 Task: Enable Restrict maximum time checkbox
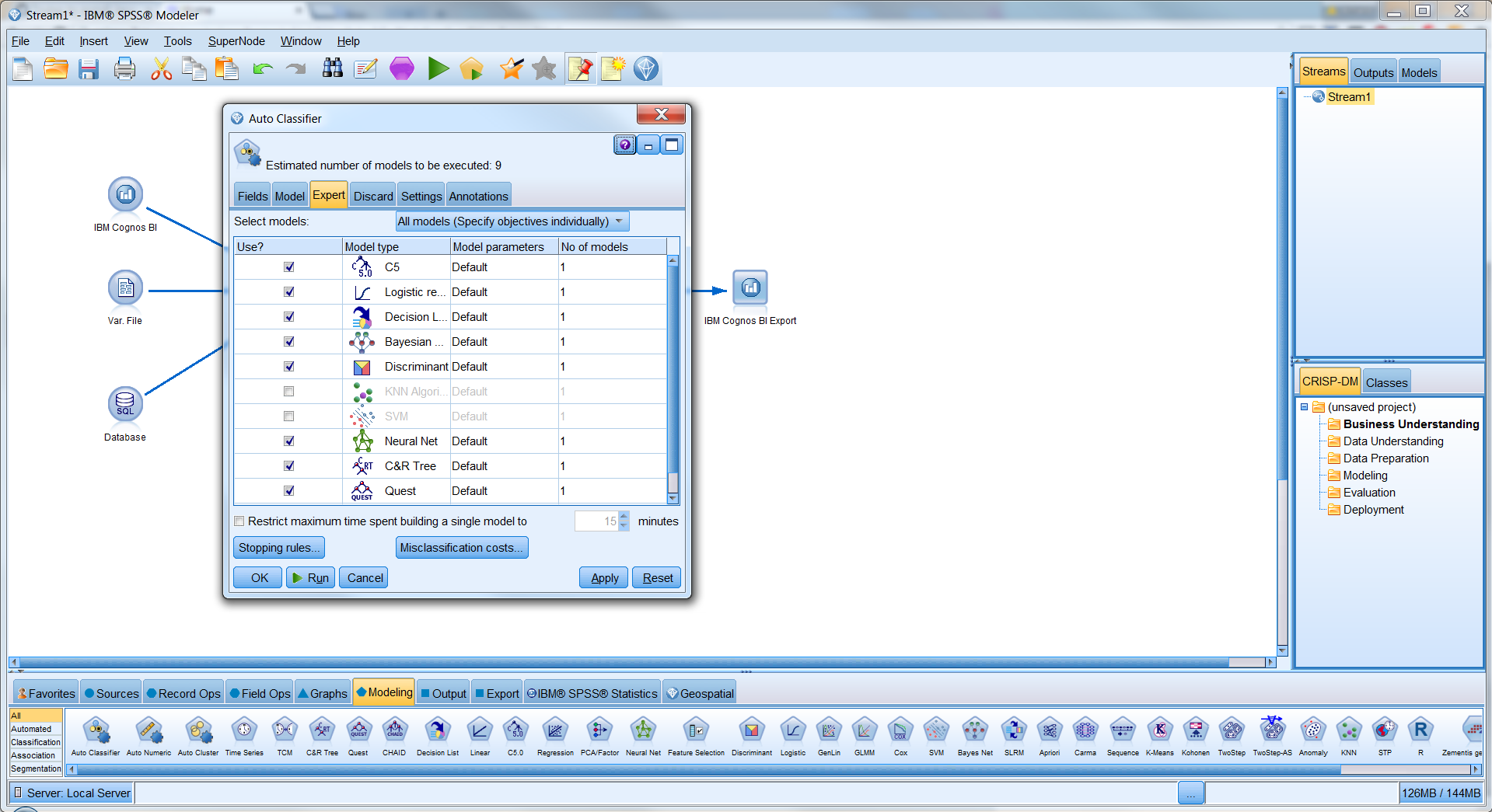tap(239, 521)
